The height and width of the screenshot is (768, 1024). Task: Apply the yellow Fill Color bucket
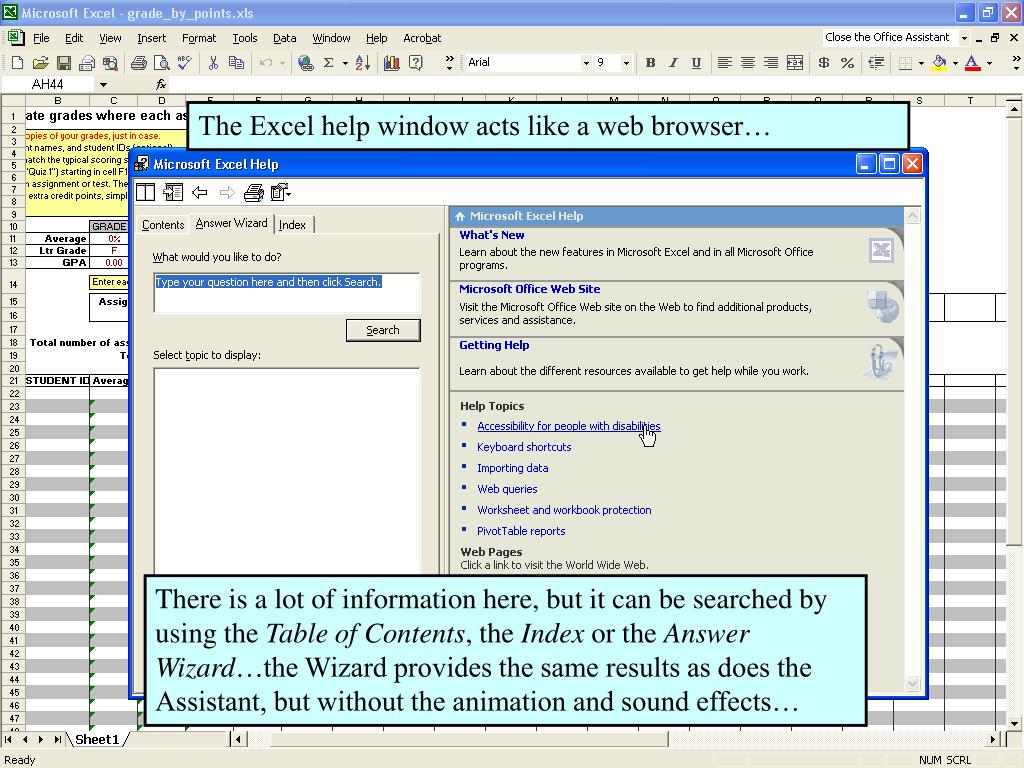pos(939,63)
